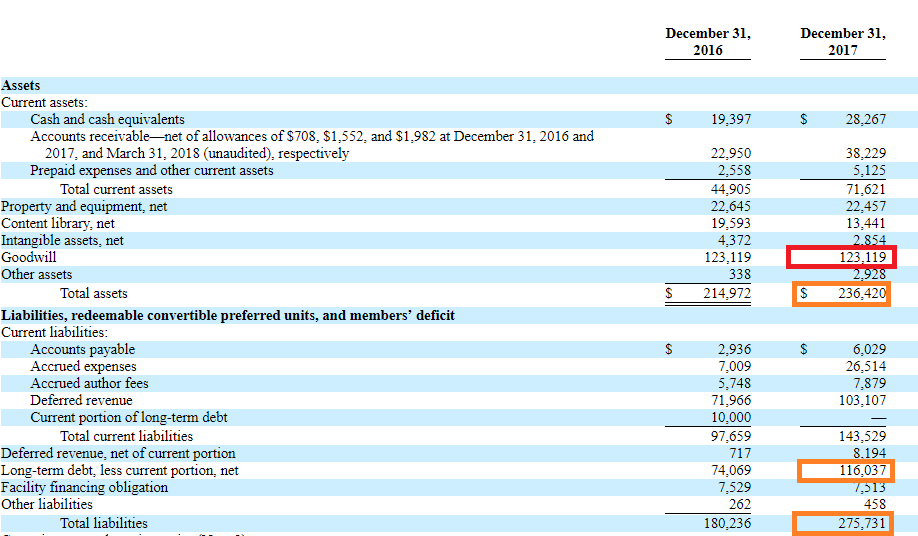918x536 pixels.
Task: Click the 'Total current liabilities' label
Action: pyautogui.click(x=126, y=437)
